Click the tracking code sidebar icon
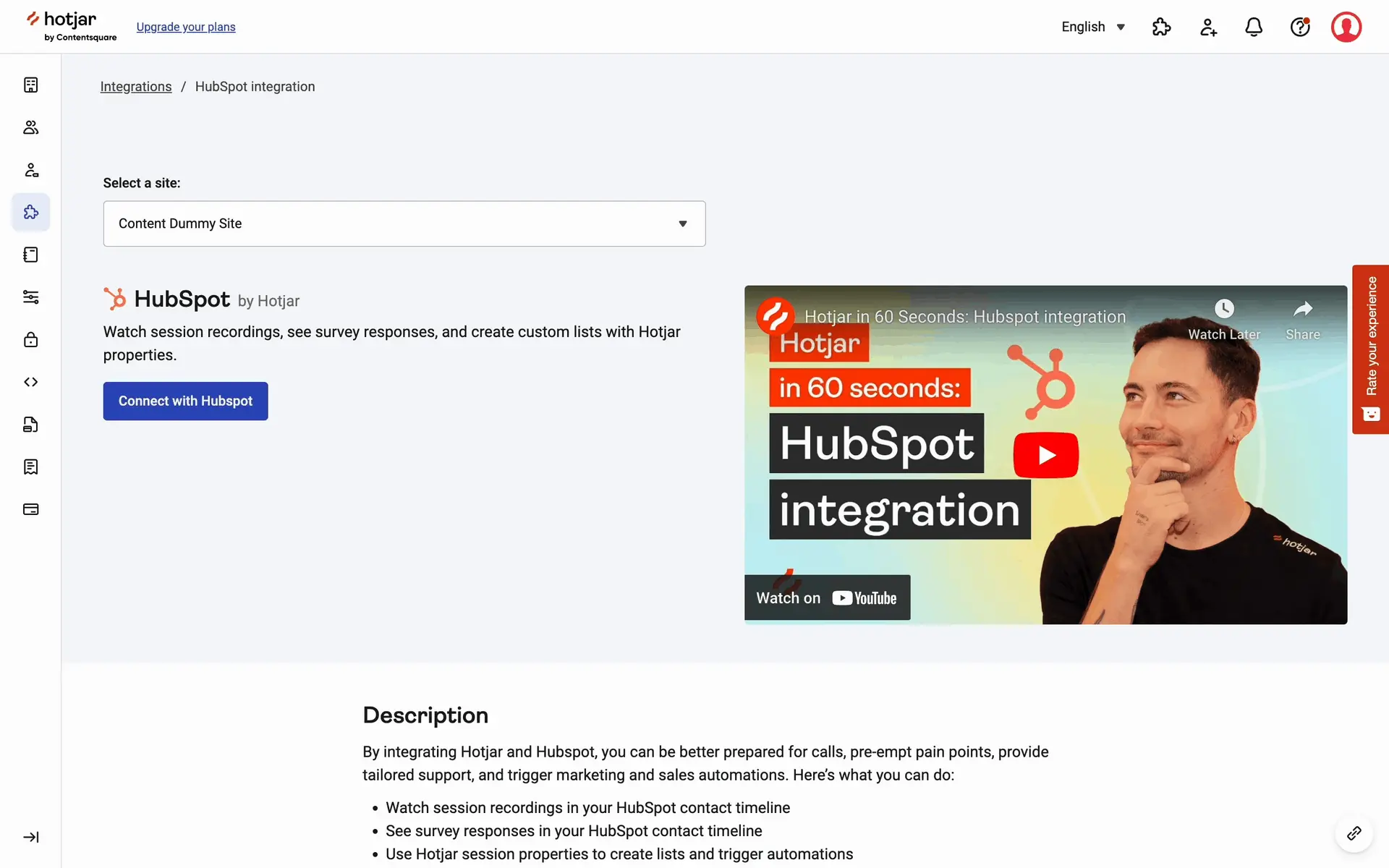The height and width of the screenshot is (868, 1389). point(30,382)
